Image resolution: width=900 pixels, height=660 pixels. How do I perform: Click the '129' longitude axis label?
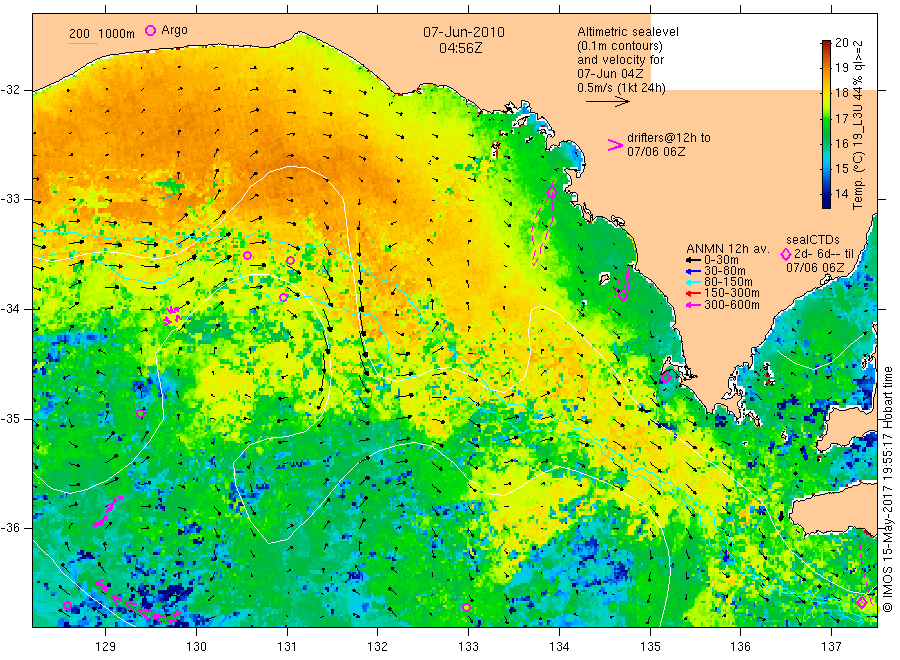pos(106,647)
